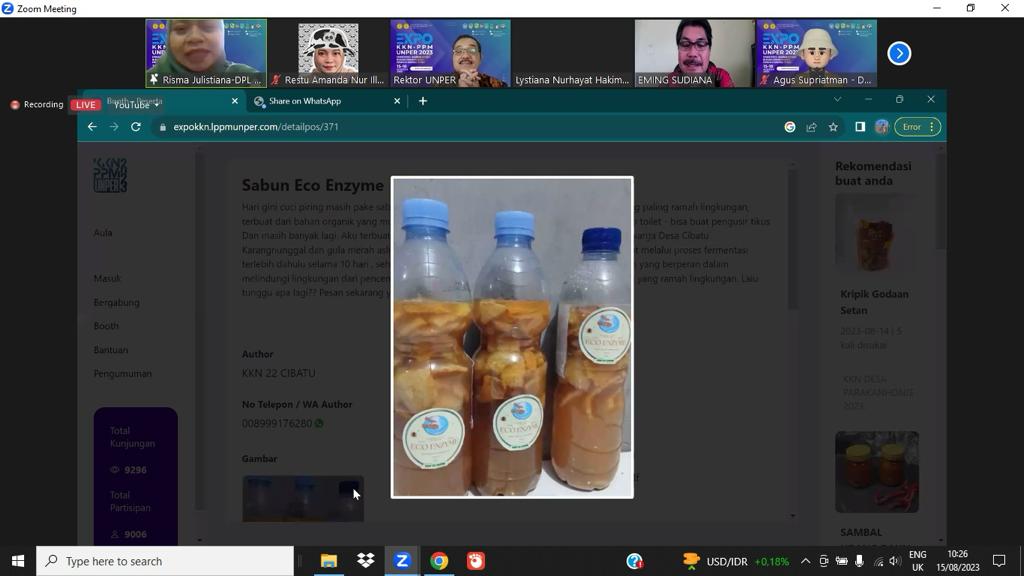The image size is (1024, 576).
Task: Expand the YouTube live dropdown
Action: [157, 105]
